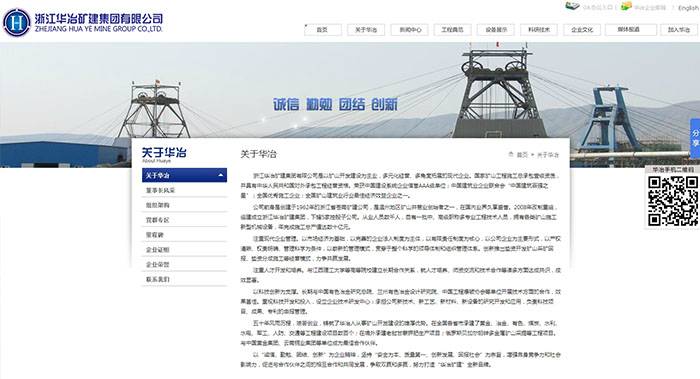Click the Huaye mobile QR code image
The image size is (700, 379).
(x=673, y=201)
